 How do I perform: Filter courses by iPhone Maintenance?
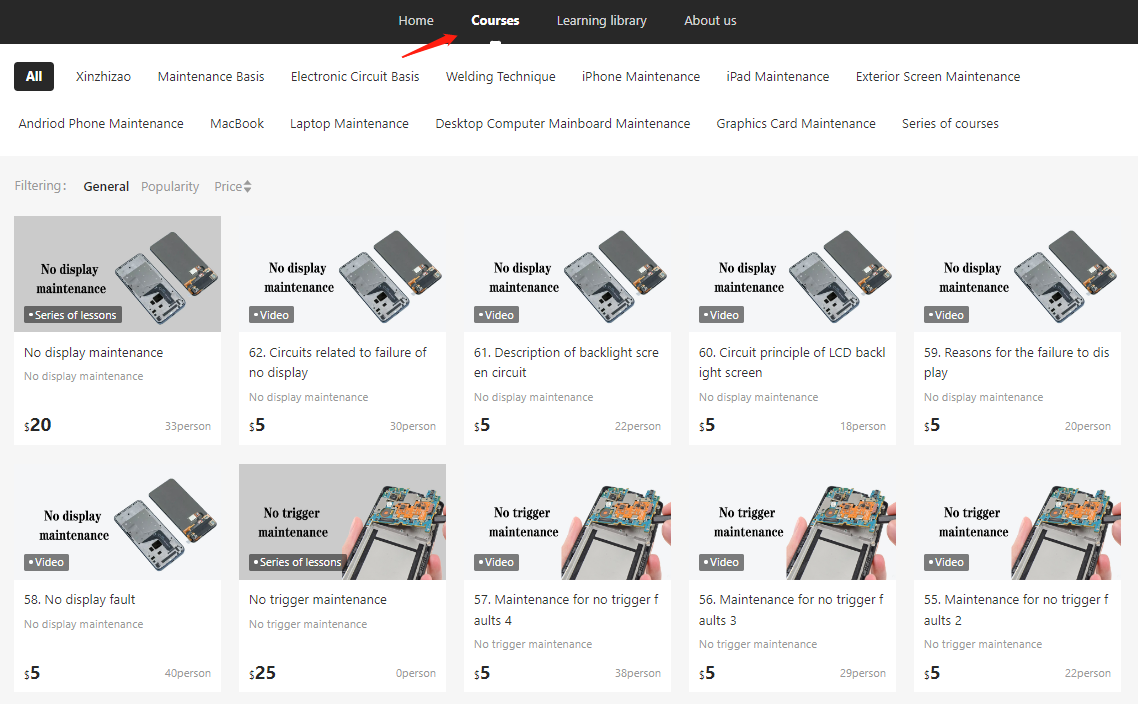(x=641, y=77)
